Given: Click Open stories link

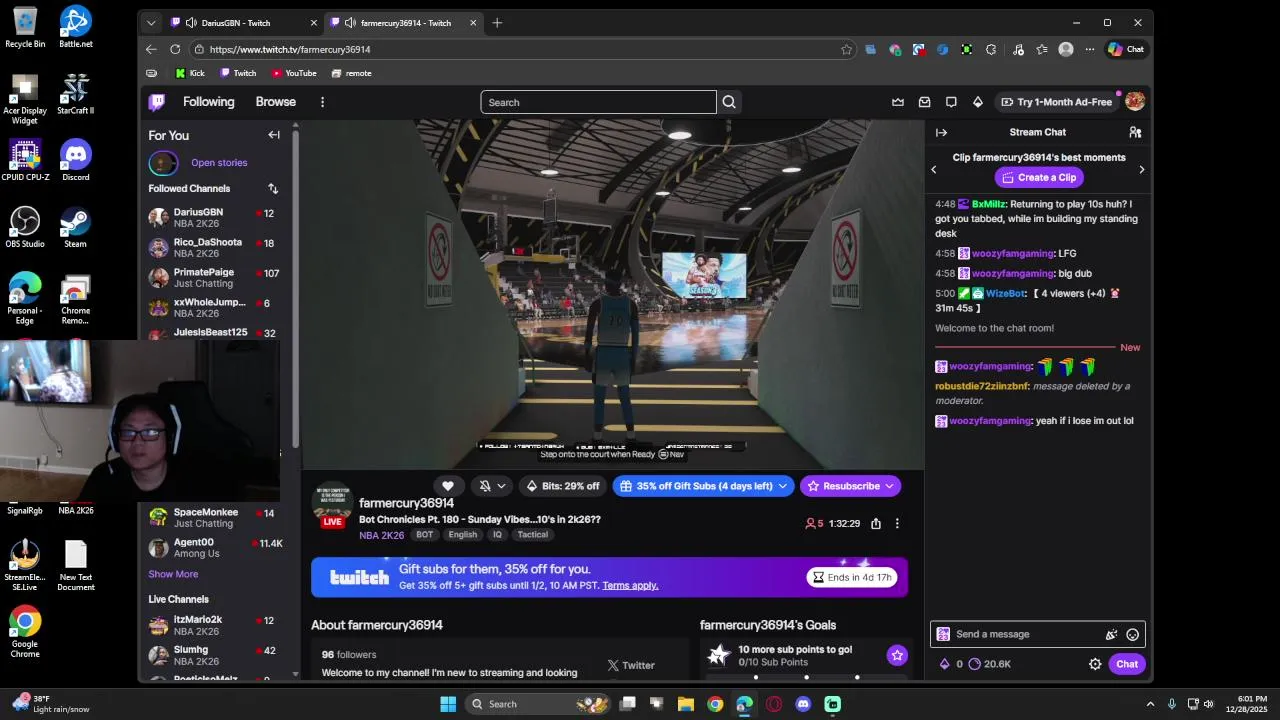Looking at the screenshot, I should click(219, 163).
